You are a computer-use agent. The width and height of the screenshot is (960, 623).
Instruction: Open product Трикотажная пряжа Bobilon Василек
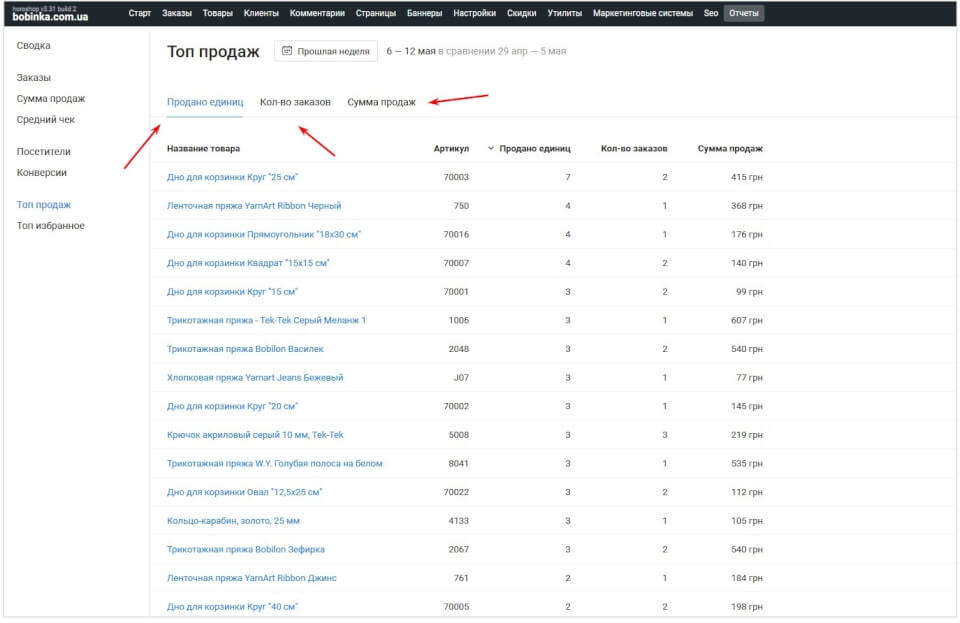pyautogui.click(x=245, y=349)
